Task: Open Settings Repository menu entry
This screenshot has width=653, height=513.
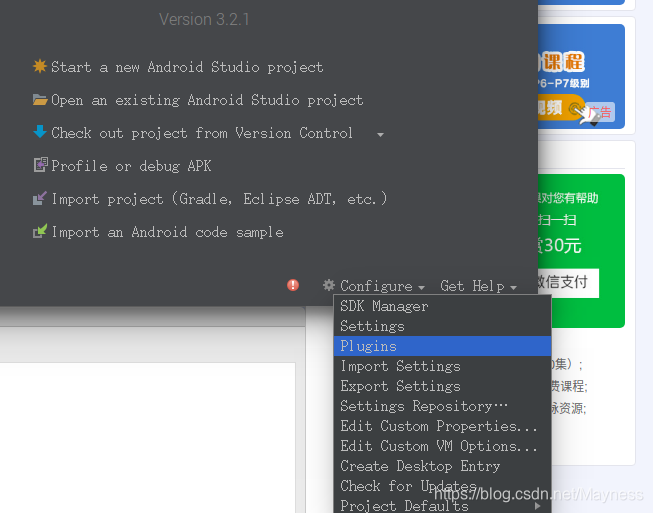Action: (442, 406)
